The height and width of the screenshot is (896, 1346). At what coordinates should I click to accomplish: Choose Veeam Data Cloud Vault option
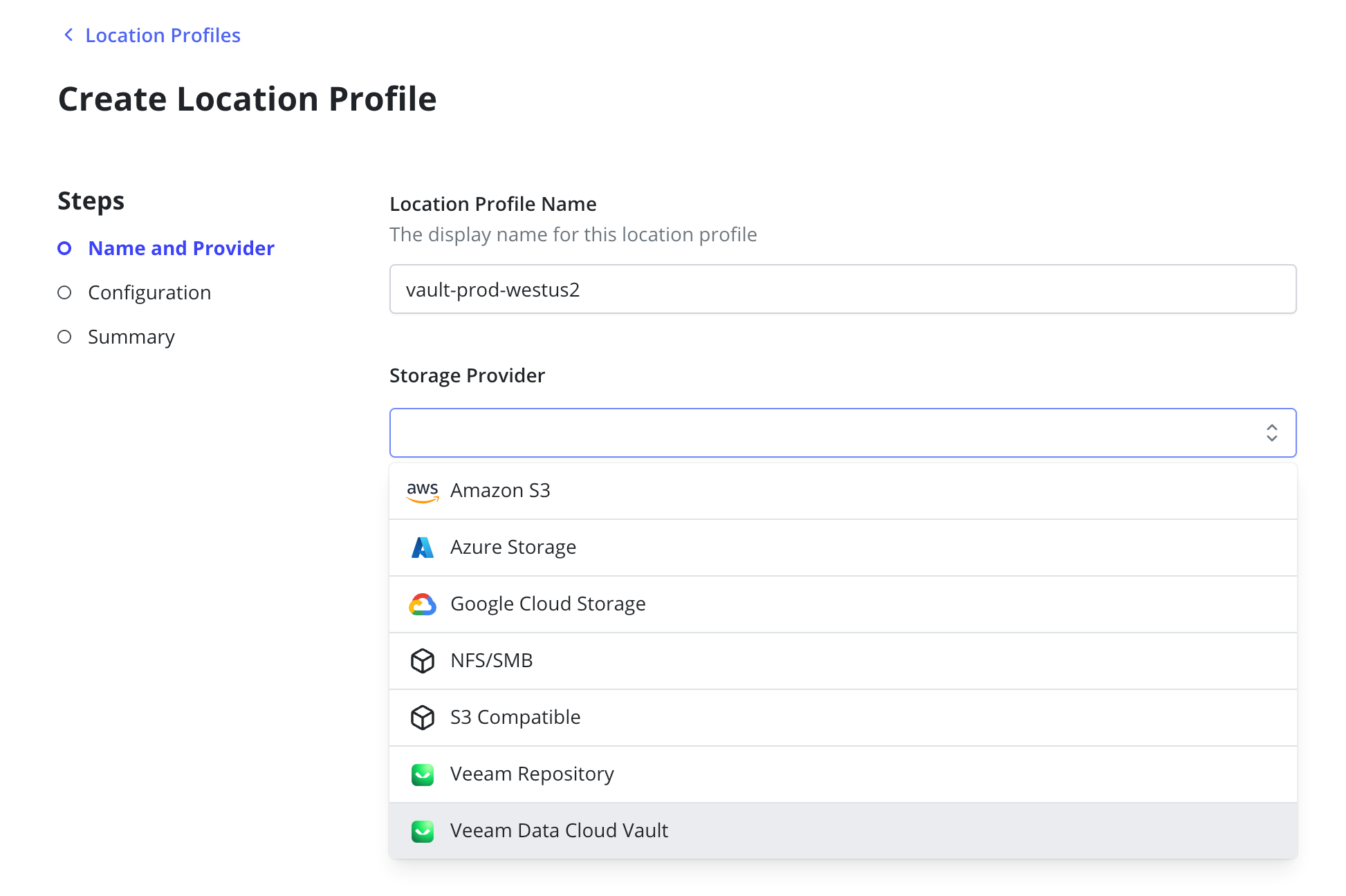tap(559, 830)
